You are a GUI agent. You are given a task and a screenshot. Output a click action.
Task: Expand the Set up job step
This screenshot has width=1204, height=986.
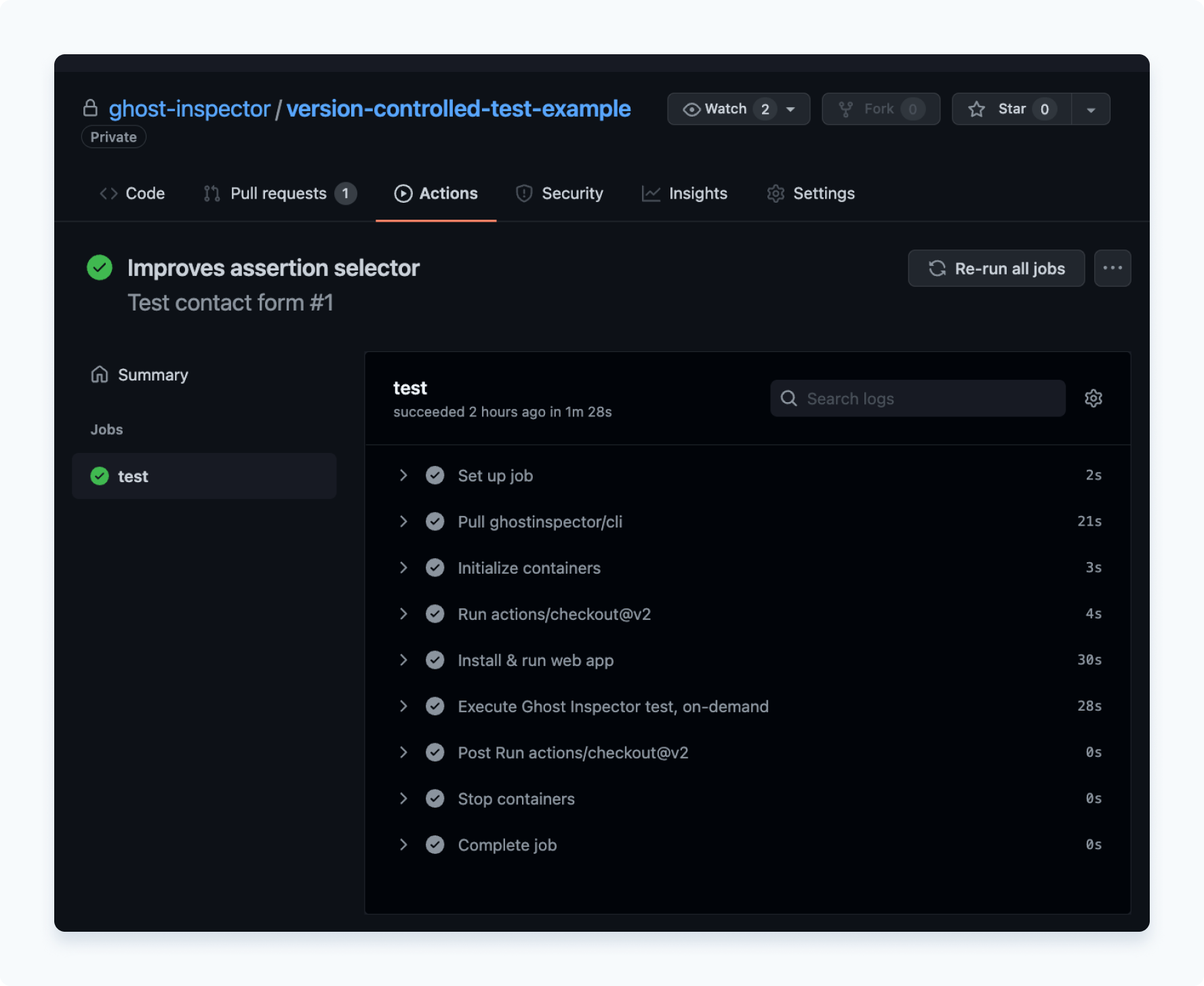pos(403,475)
